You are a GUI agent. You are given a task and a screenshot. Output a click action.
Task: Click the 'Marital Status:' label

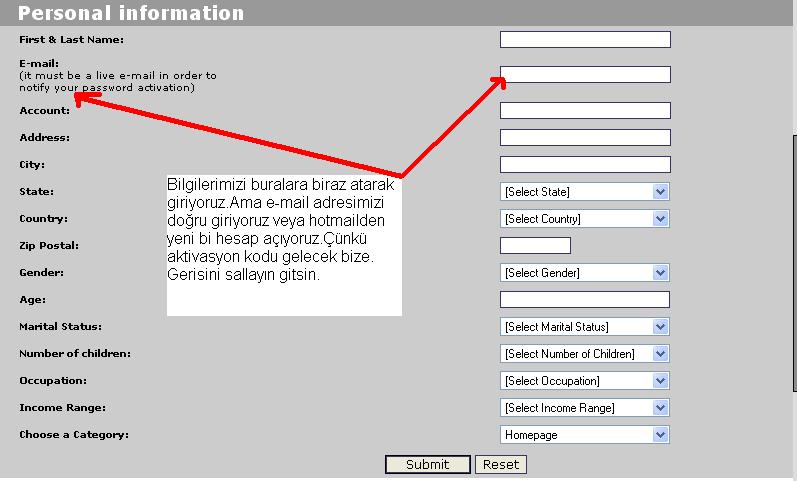pyautogui.click(x=60, y=326)
